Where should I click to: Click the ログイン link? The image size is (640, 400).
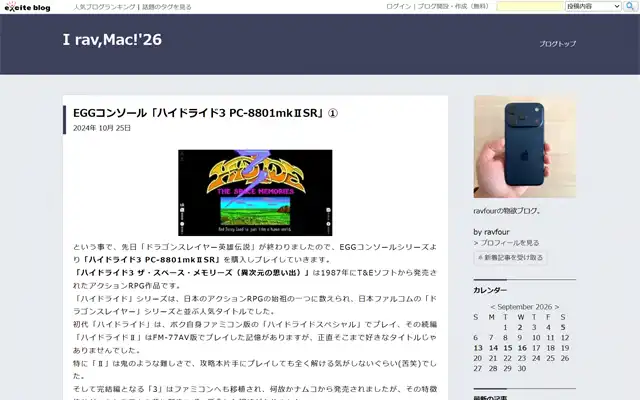tap(398, 6)
